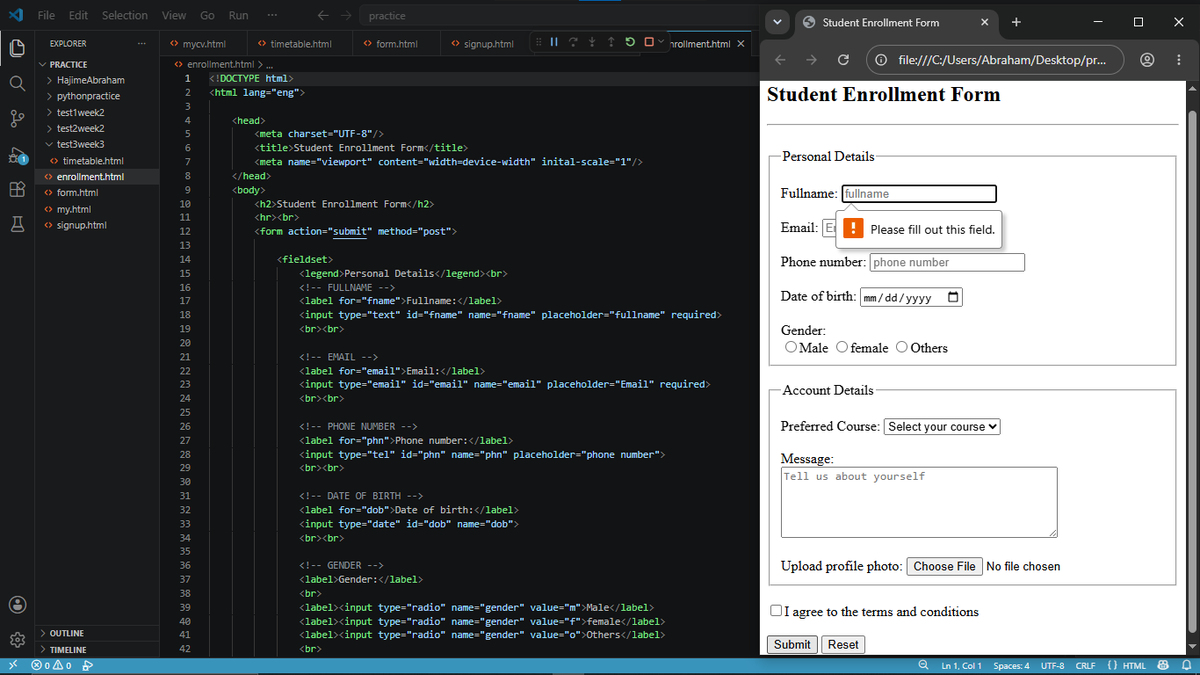Click the Choose File button
The image size is (1200, 675).
944,566
